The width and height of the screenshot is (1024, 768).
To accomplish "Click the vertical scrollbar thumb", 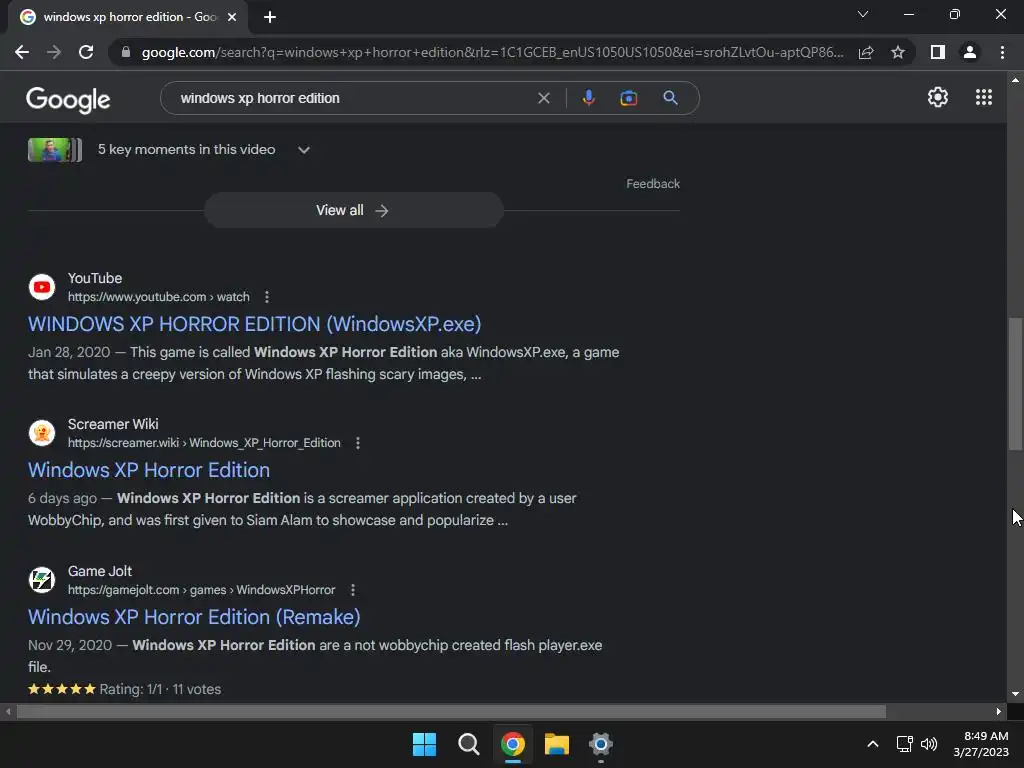I will [1015, 383].
